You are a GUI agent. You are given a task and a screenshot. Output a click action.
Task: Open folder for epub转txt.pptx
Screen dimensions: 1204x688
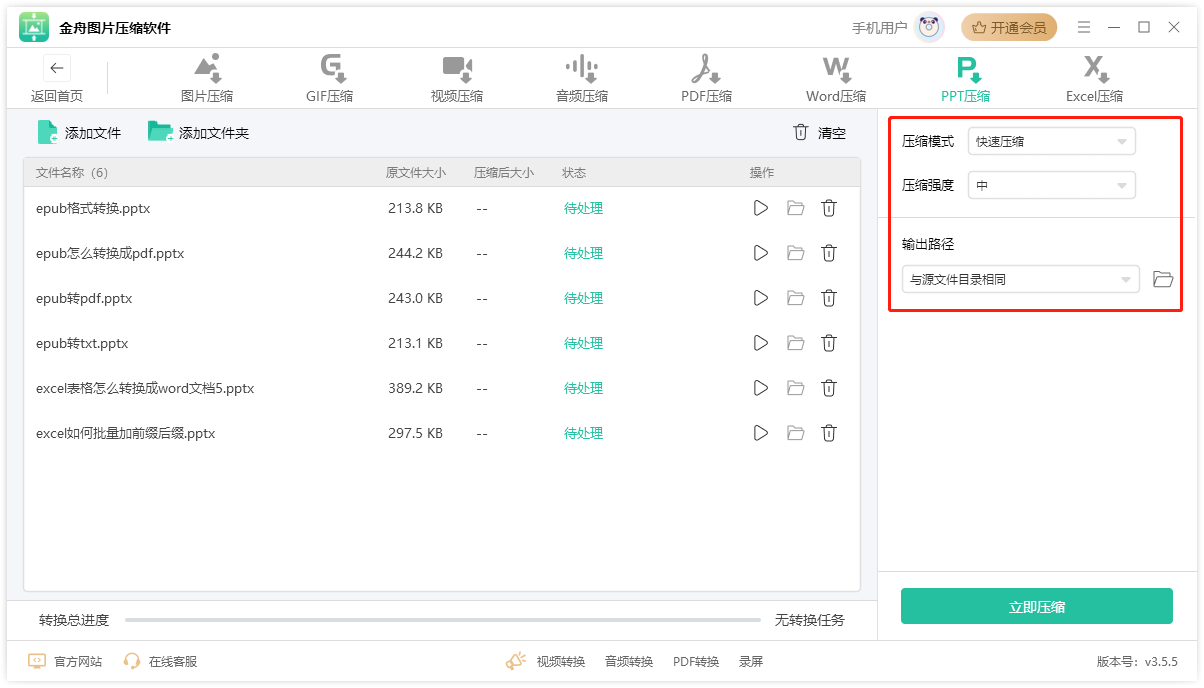pyautogui.click(x=795, y=343)
